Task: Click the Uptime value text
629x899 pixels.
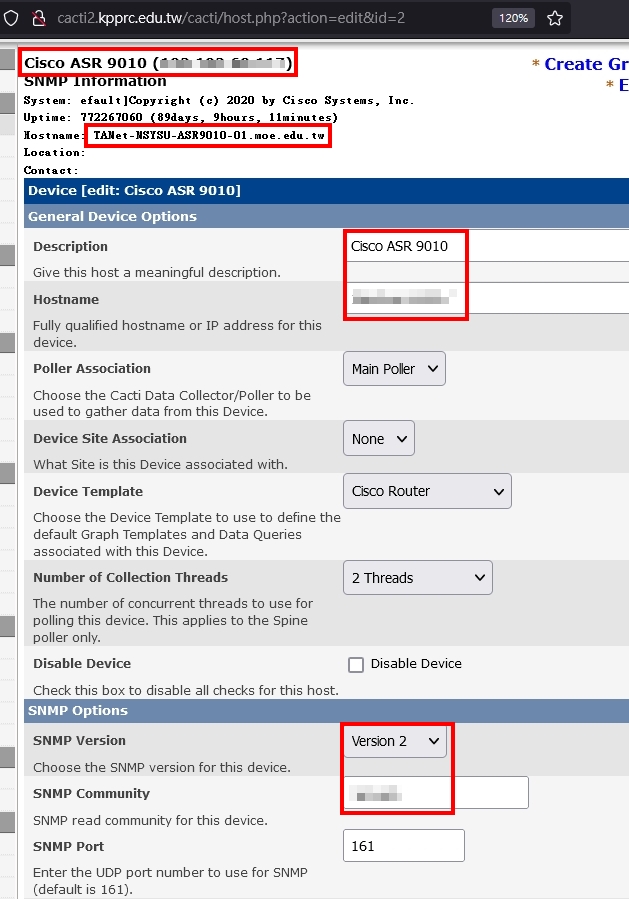Action: pos(209,118)
